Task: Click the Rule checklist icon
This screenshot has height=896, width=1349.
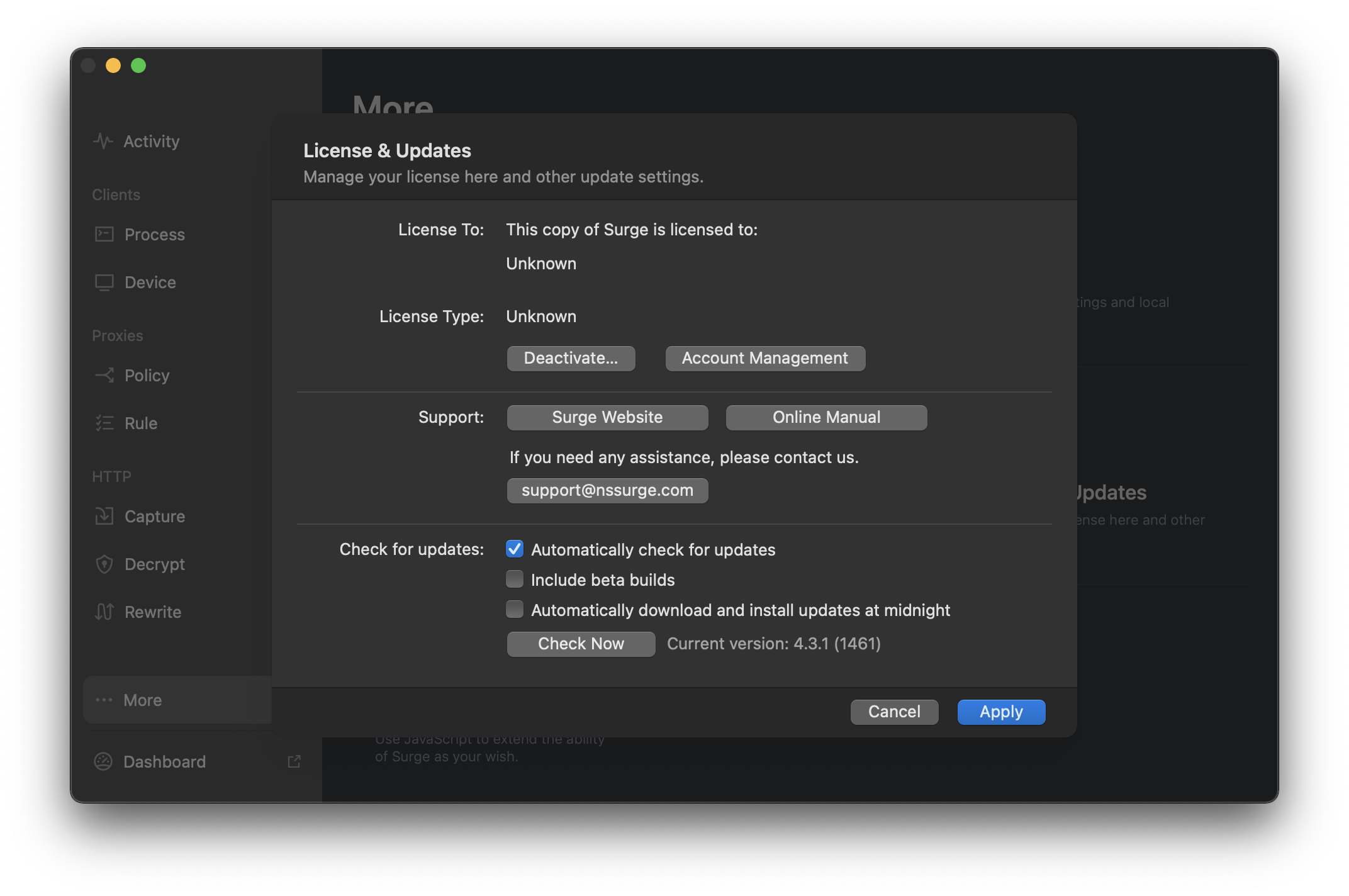Action: [x=104, y=423]
